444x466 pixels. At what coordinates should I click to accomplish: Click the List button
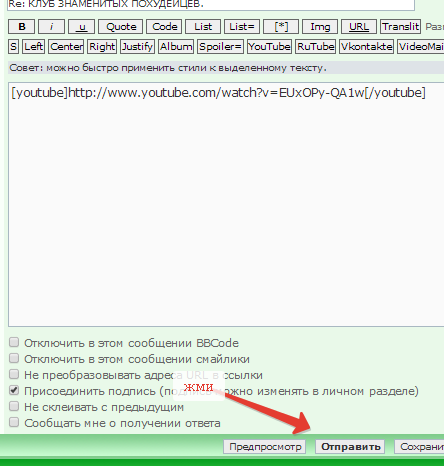pos(203,26)
